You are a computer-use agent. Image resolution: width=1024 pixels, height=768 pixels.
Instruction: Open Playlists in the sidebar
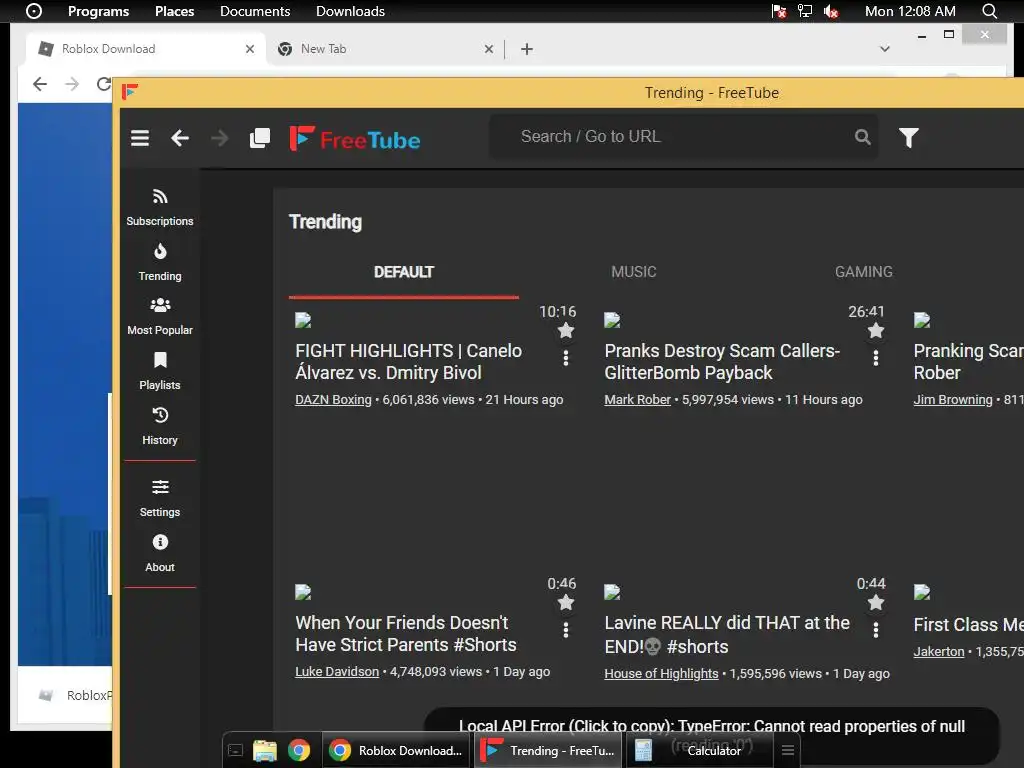[x=160, y=372]
